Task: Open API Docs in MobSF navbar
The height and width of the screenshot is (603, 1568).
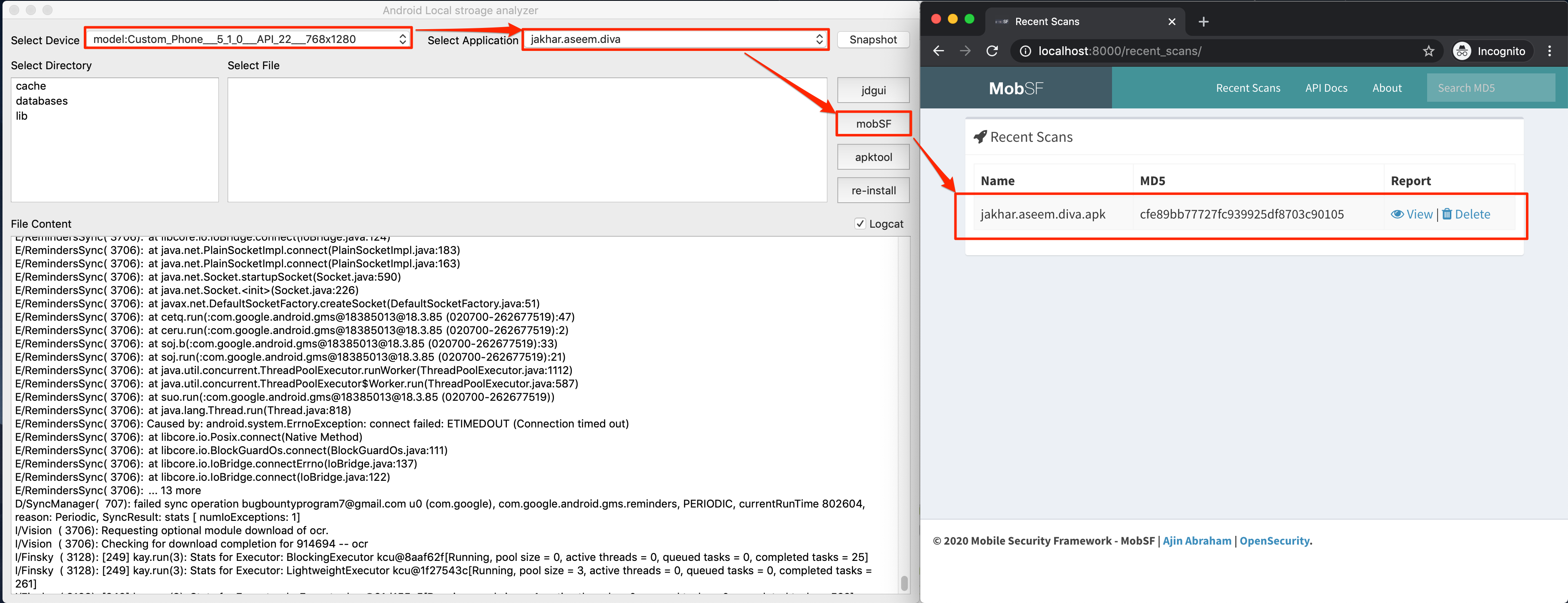Action: pos(1326,88)
